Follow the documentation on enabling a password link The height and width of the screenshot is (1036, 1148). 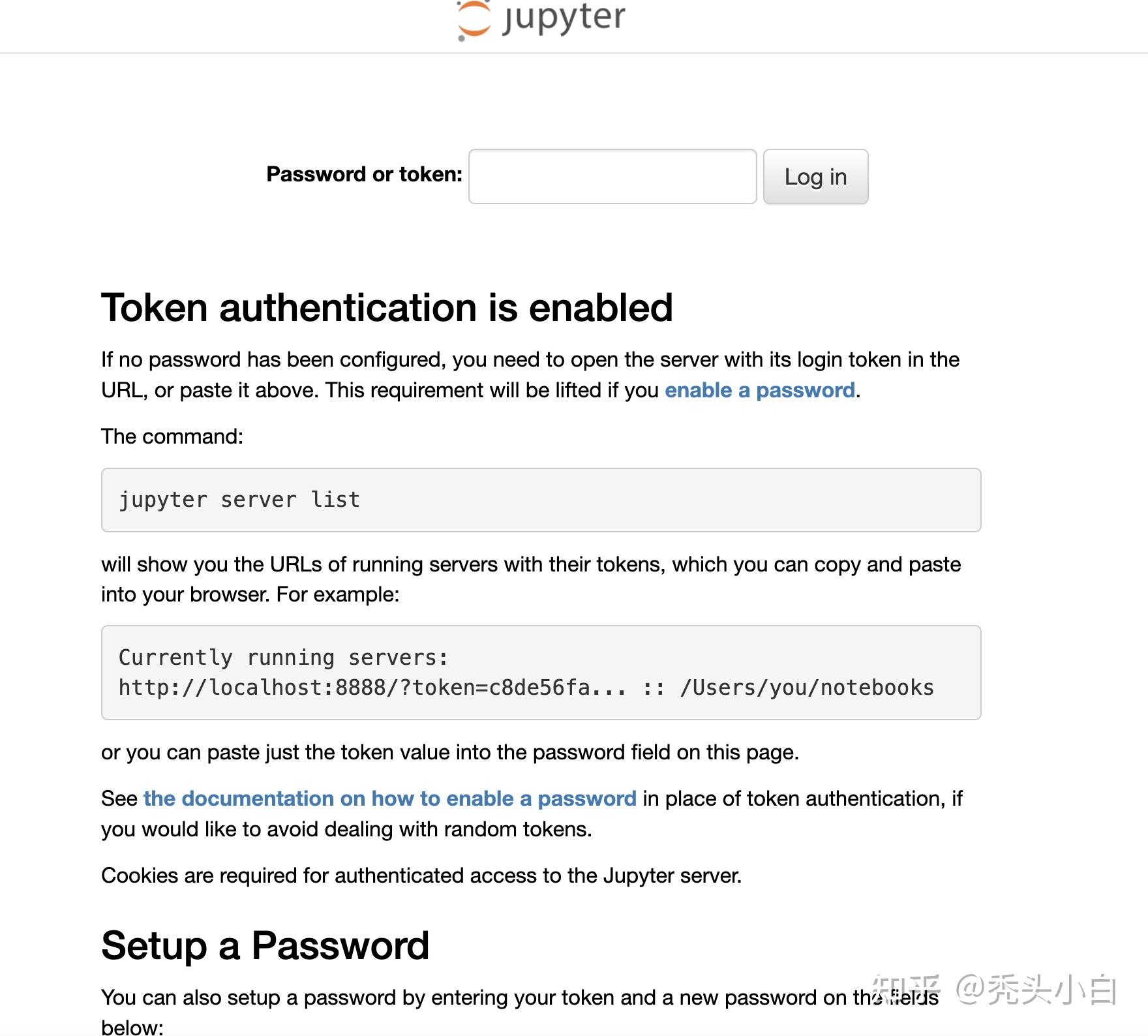[x=389, y=799]
